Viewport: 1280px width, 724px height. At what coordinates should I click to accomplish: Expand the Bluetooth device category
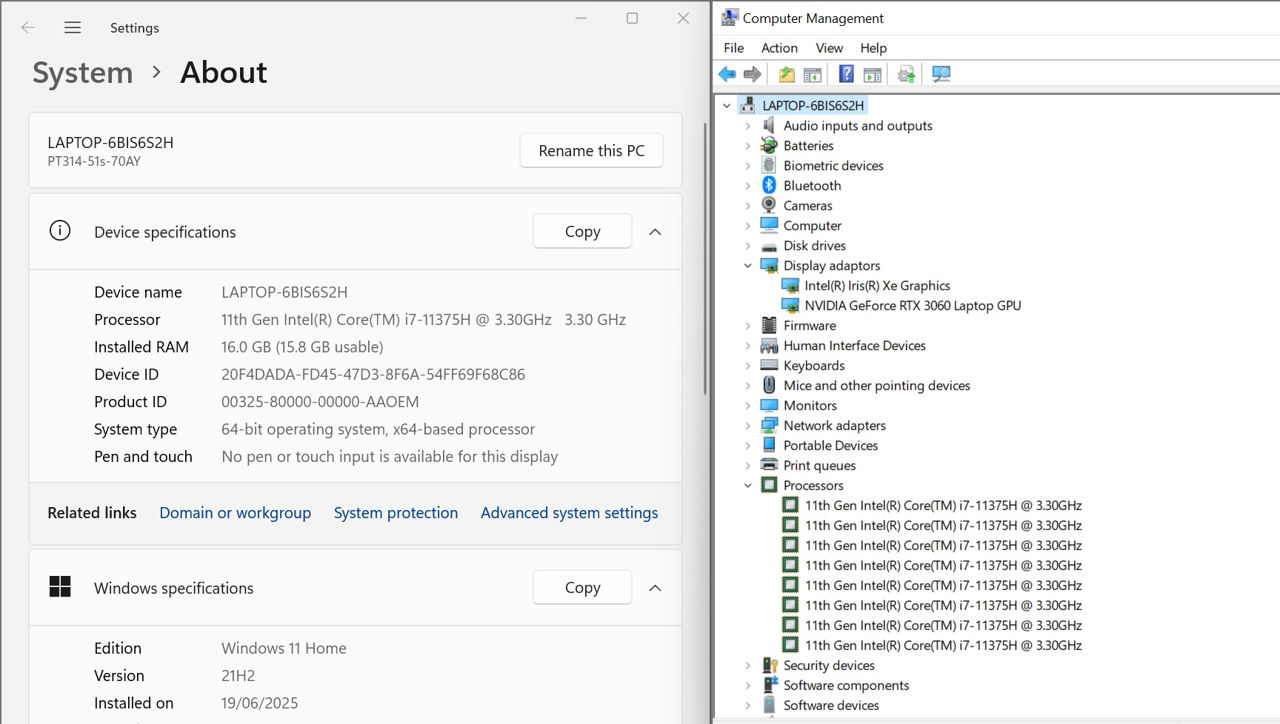click(x=748, y=185)
